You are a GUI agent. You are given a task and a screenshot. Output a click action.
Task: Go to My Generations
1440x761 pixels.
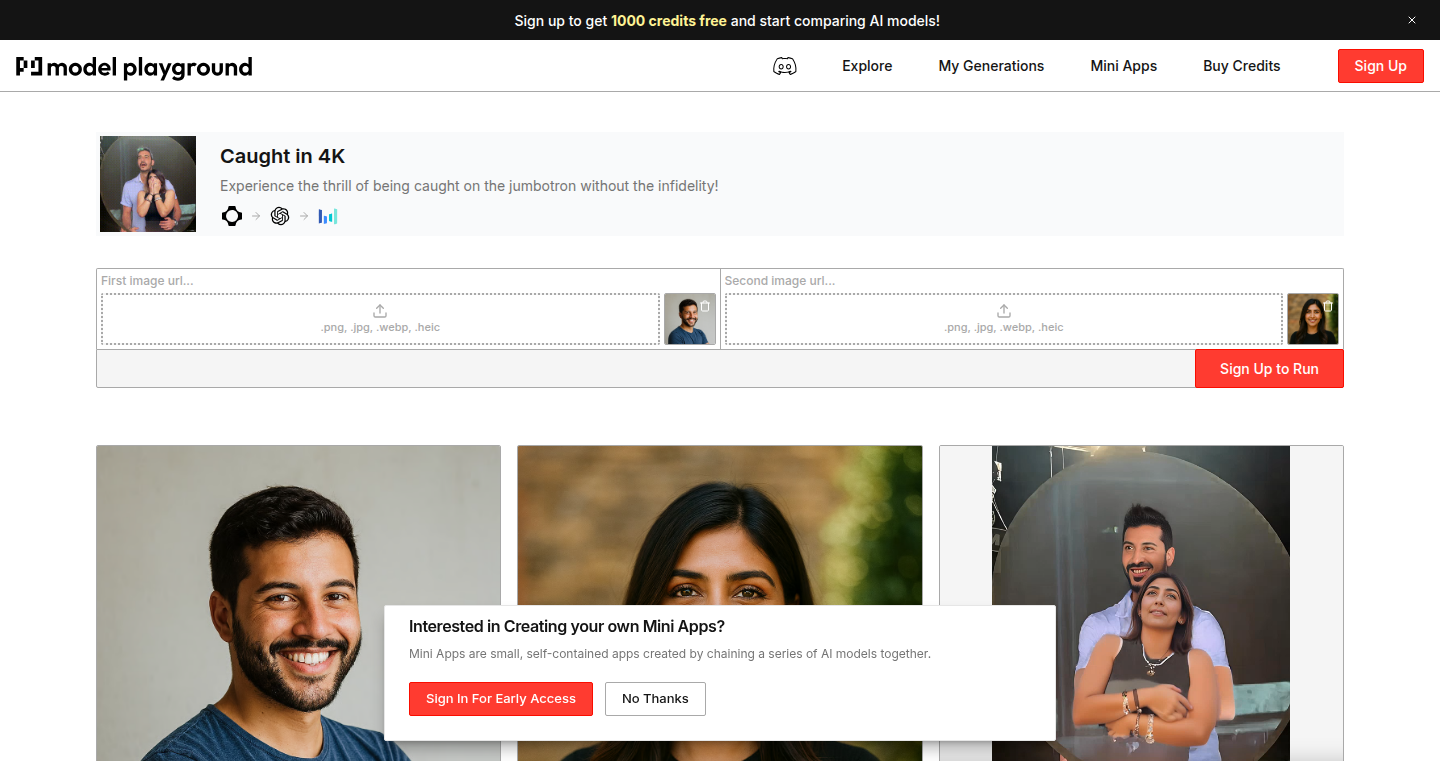pos(991,66)
